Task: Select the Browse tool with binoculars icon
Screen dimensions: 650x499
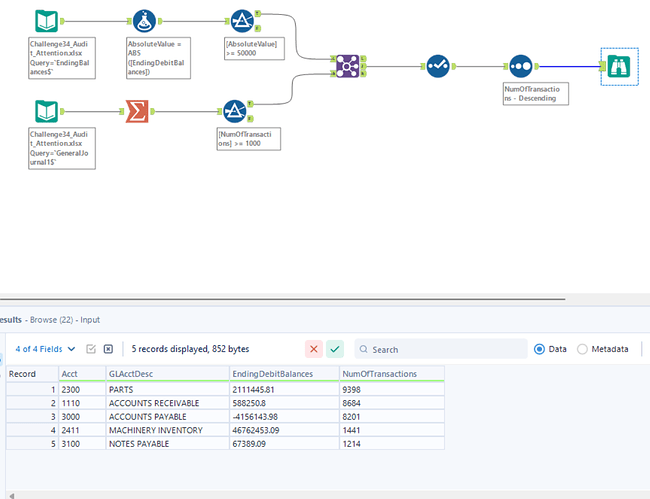Action: (x=618, y=66)
